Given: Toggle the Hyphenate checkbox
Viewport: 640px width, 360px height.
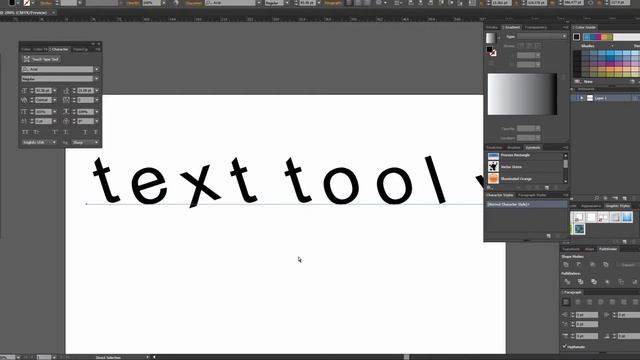Looking at the screenshot, I should [565, 347].
